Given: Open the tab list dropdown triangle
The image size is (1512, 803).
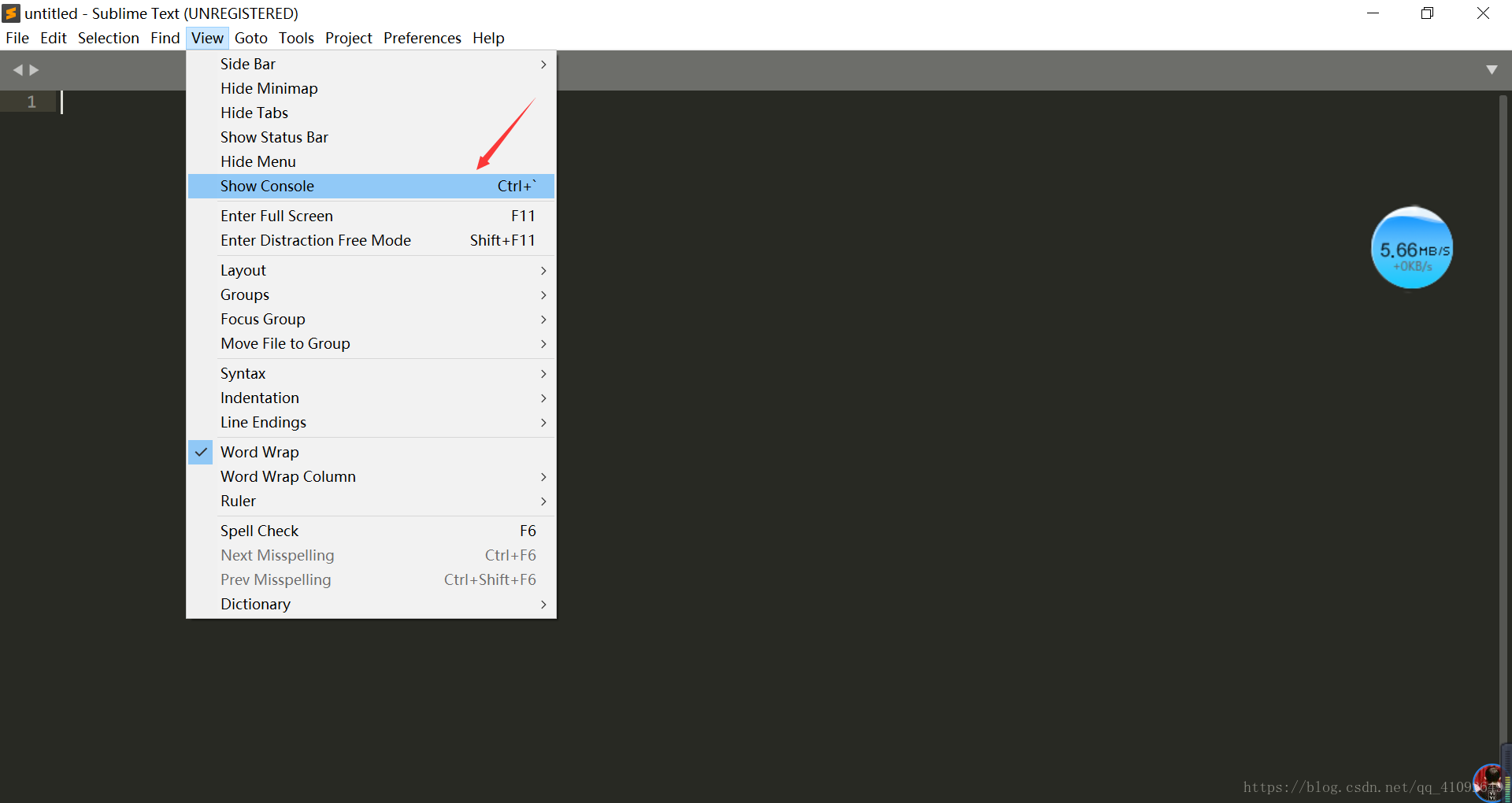Looking at the screenshot, I should tap(1492, 70).
